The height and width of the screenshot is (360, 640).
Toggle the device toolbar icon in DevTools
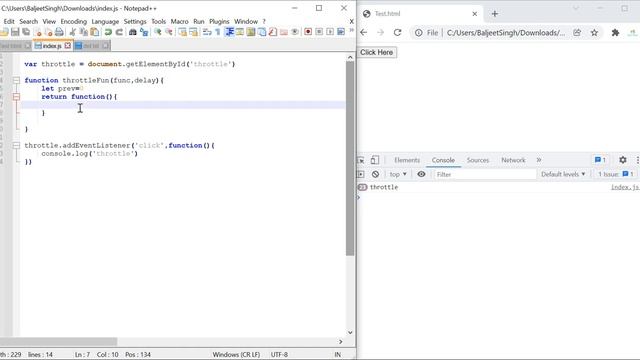point(375,160)
